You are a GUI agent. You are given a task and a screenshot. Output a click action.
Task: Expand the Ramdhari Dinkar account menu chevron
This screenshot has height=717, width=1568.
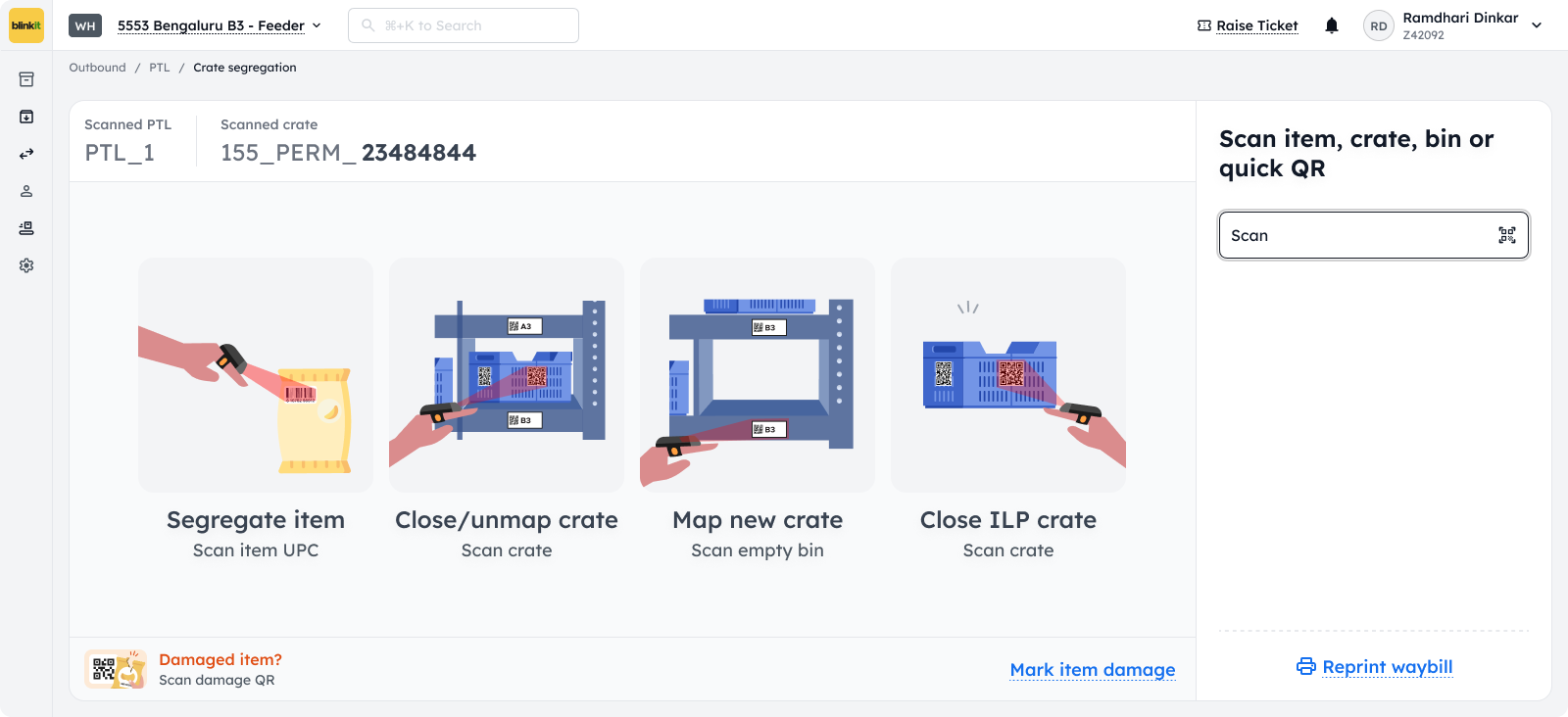point(1537,25)
